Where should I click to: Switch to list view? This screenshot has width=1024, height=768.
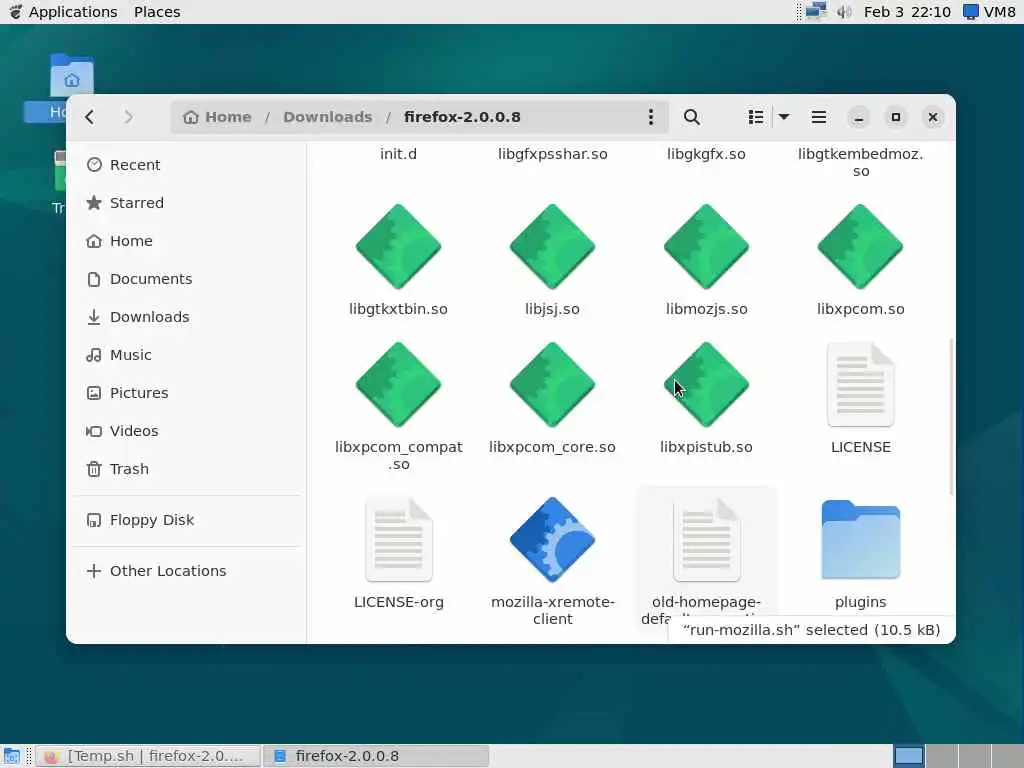pos(756,118)
